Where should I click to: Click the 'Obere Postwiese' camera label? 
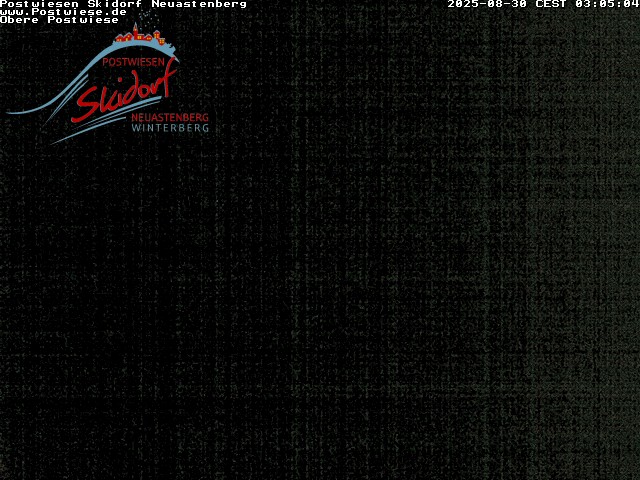59,20
